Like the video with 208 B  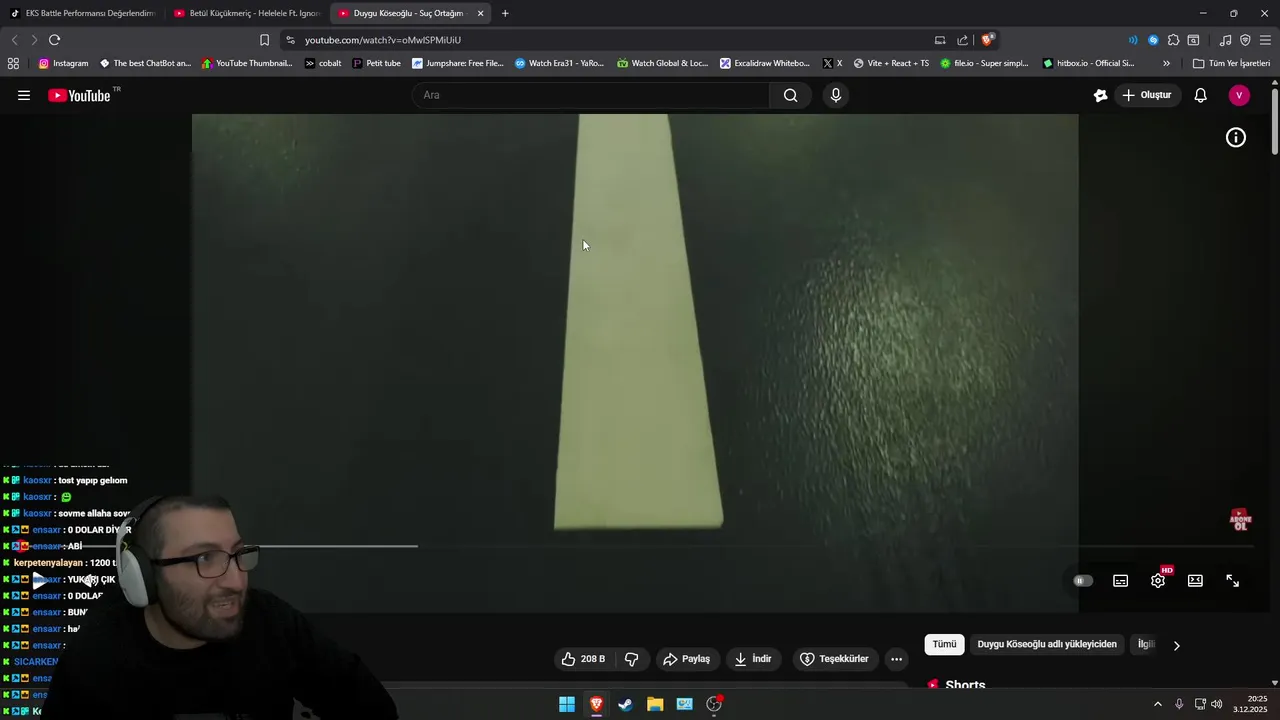(583, 659)
